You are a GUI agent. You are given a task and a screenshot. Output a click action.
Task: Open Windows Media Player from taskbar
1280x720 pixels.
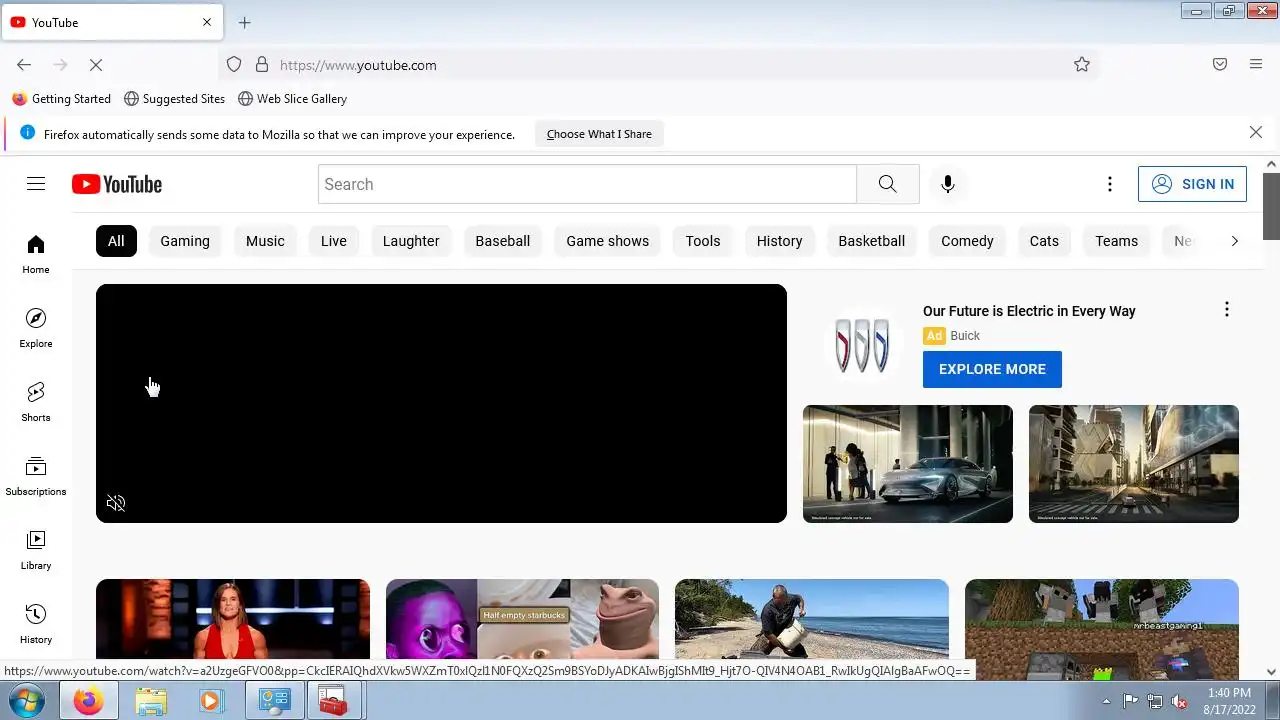(211, 701)
